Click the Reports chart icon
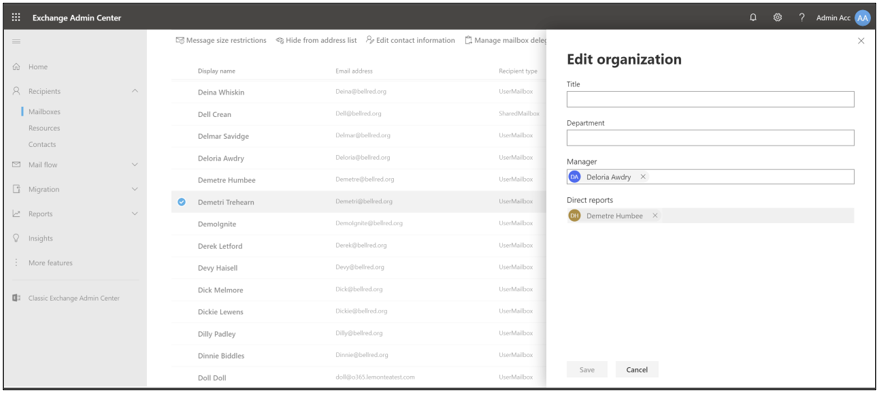The height and width of the screenshot is (394, 881). click(16, 214)
